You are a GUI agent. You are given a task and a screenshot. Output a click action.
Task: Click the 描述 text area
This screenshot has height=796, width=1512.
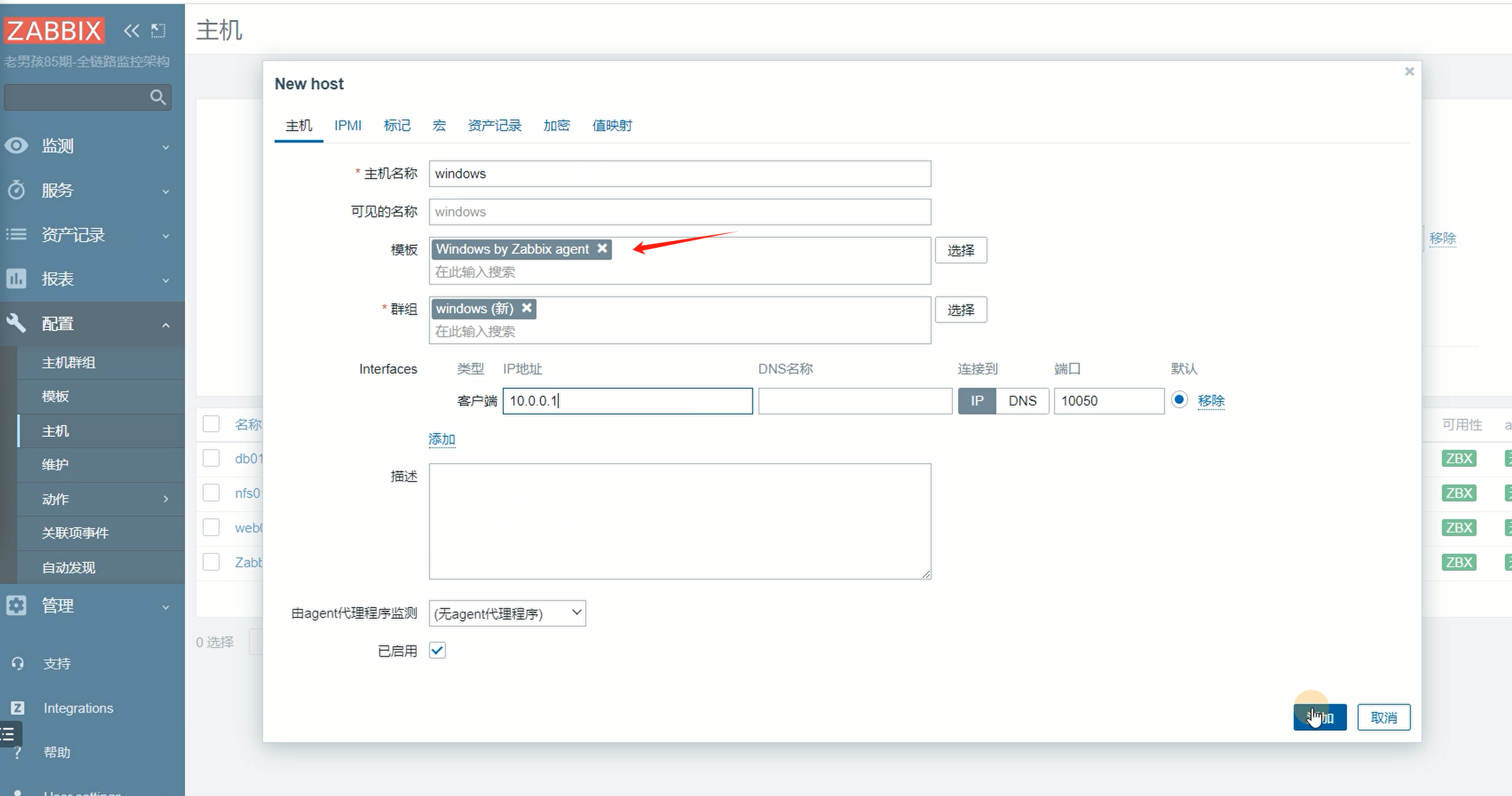click(x=680, y=522)
